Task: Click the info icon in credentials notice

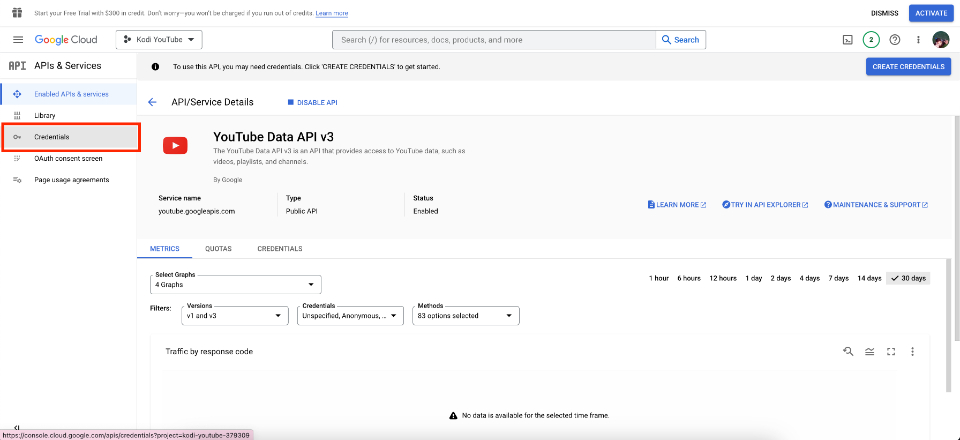Action: point(156,67)
